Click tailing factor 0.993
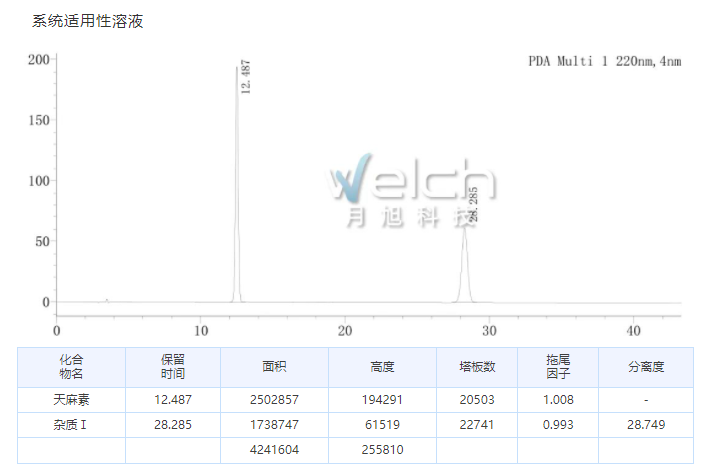703x469 pixels. (558, 425)
